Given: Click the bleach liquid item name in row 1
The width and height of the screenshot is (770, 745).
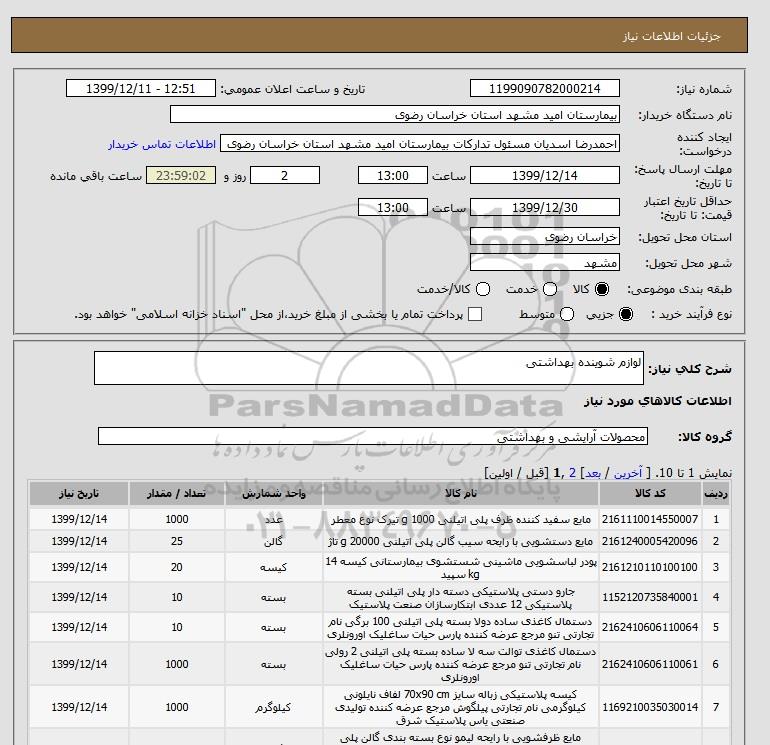Looking at the screenshot, I should point(461,519).
